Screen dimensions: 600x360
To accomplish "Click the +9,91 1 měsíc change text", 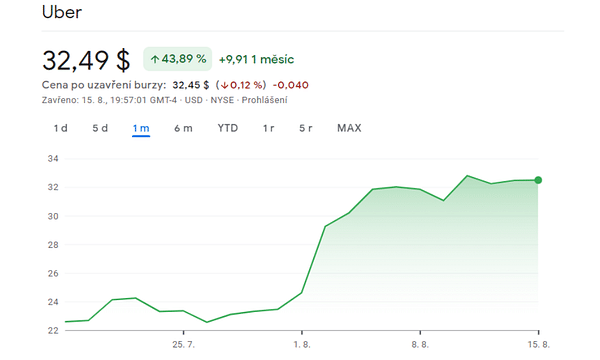I will (x=256, y=59).
